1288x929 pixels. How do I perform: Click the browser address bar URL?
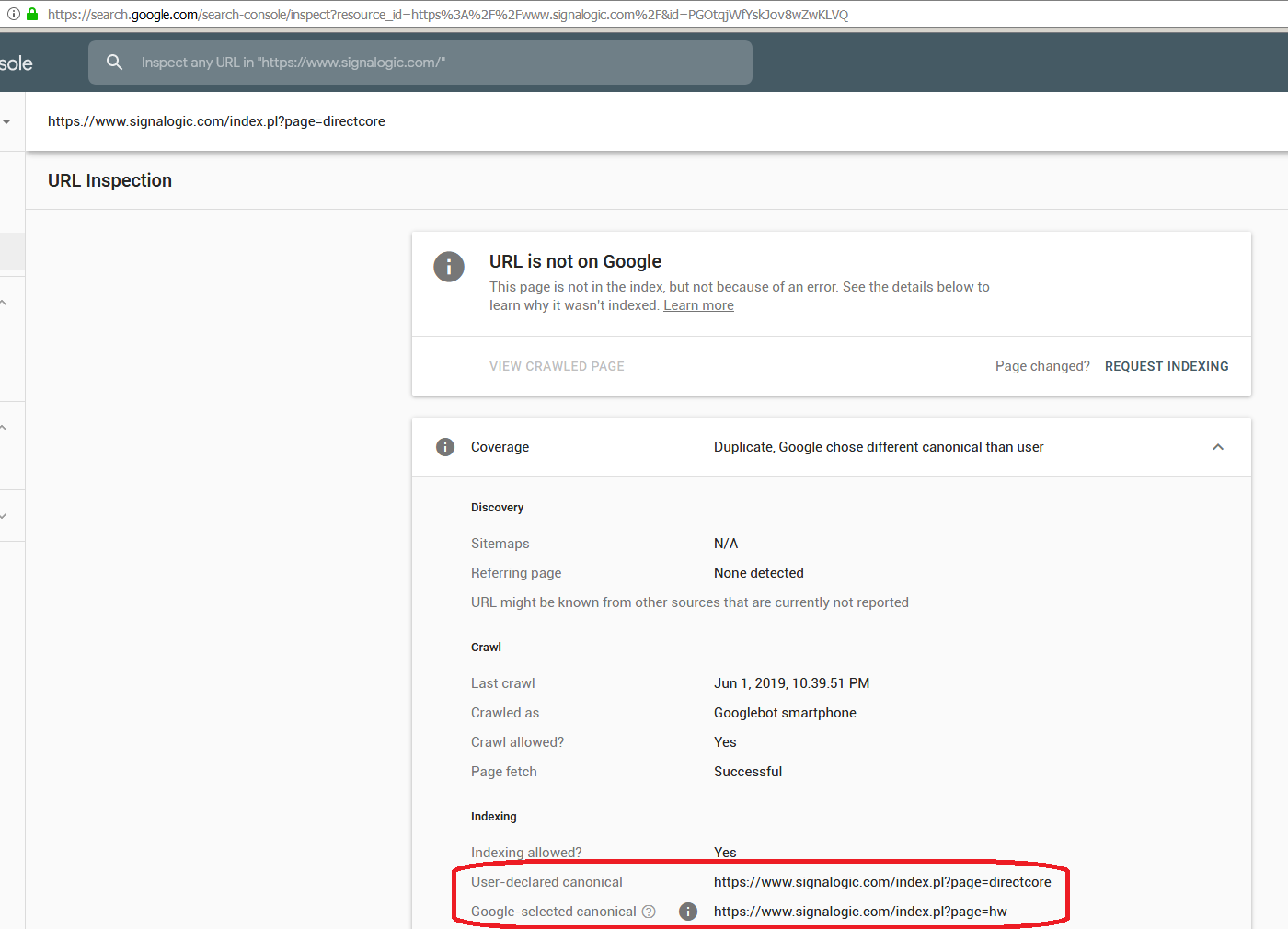click(448, 15)
